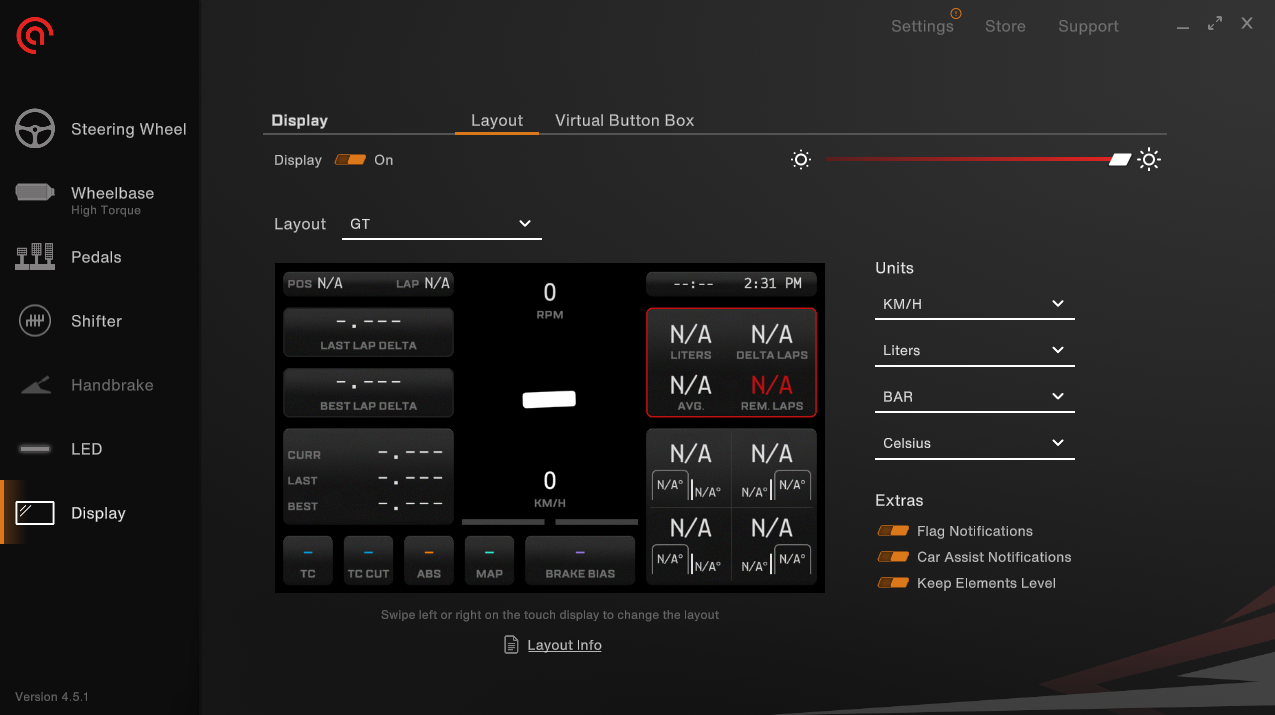Click the fuel info panel with LITERS

click(731, 362)
